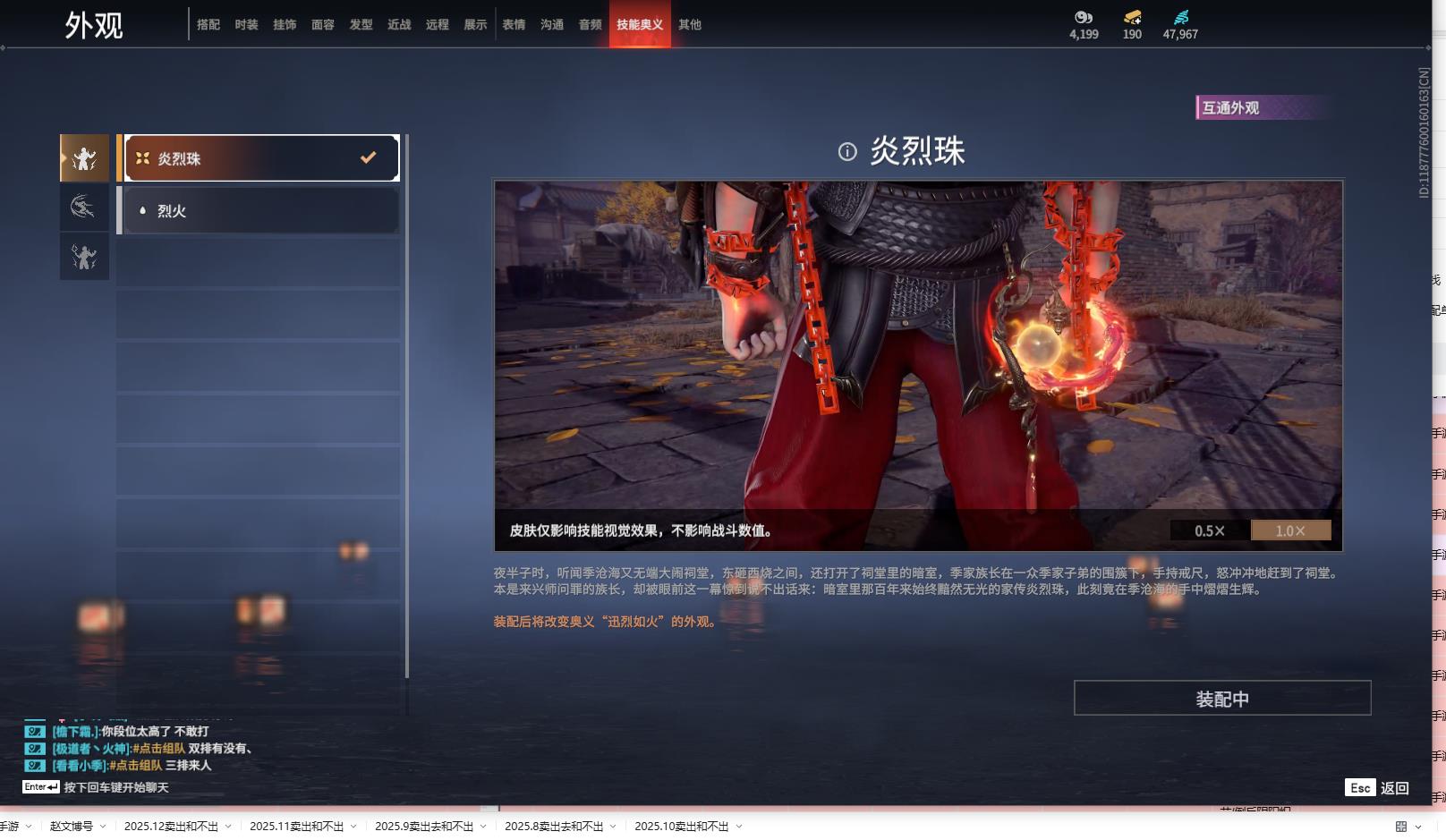Viewport: 1446px width, 840px height.
Task: Click the 装配中 button
Action: (1222, 698)
